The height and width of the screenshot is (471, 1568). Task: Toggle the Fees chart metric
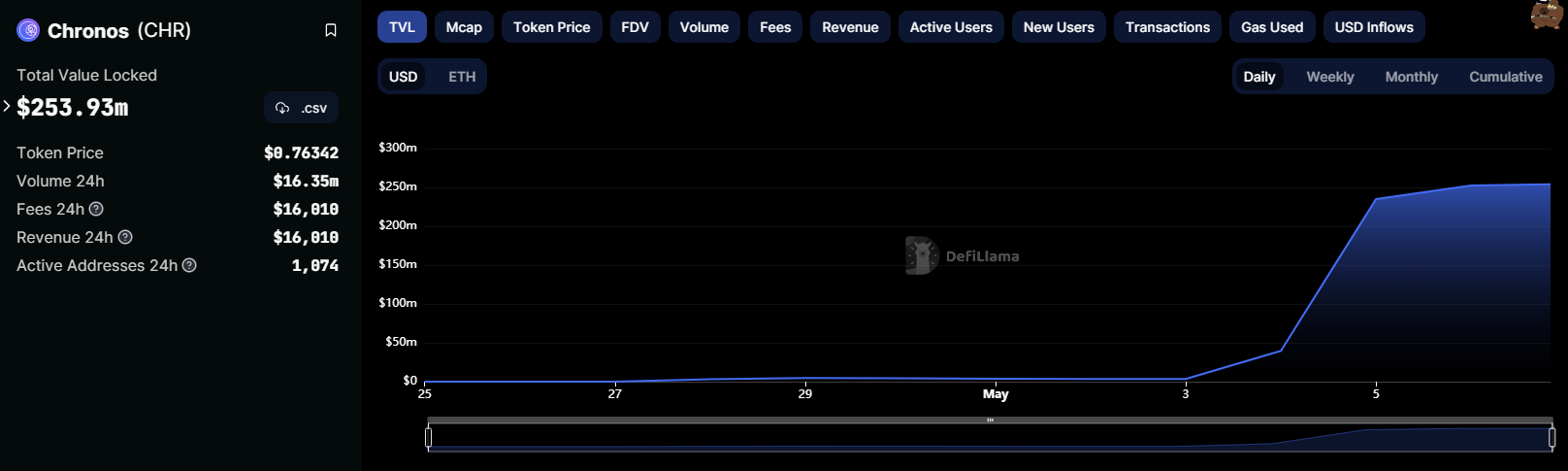point(775,27)
